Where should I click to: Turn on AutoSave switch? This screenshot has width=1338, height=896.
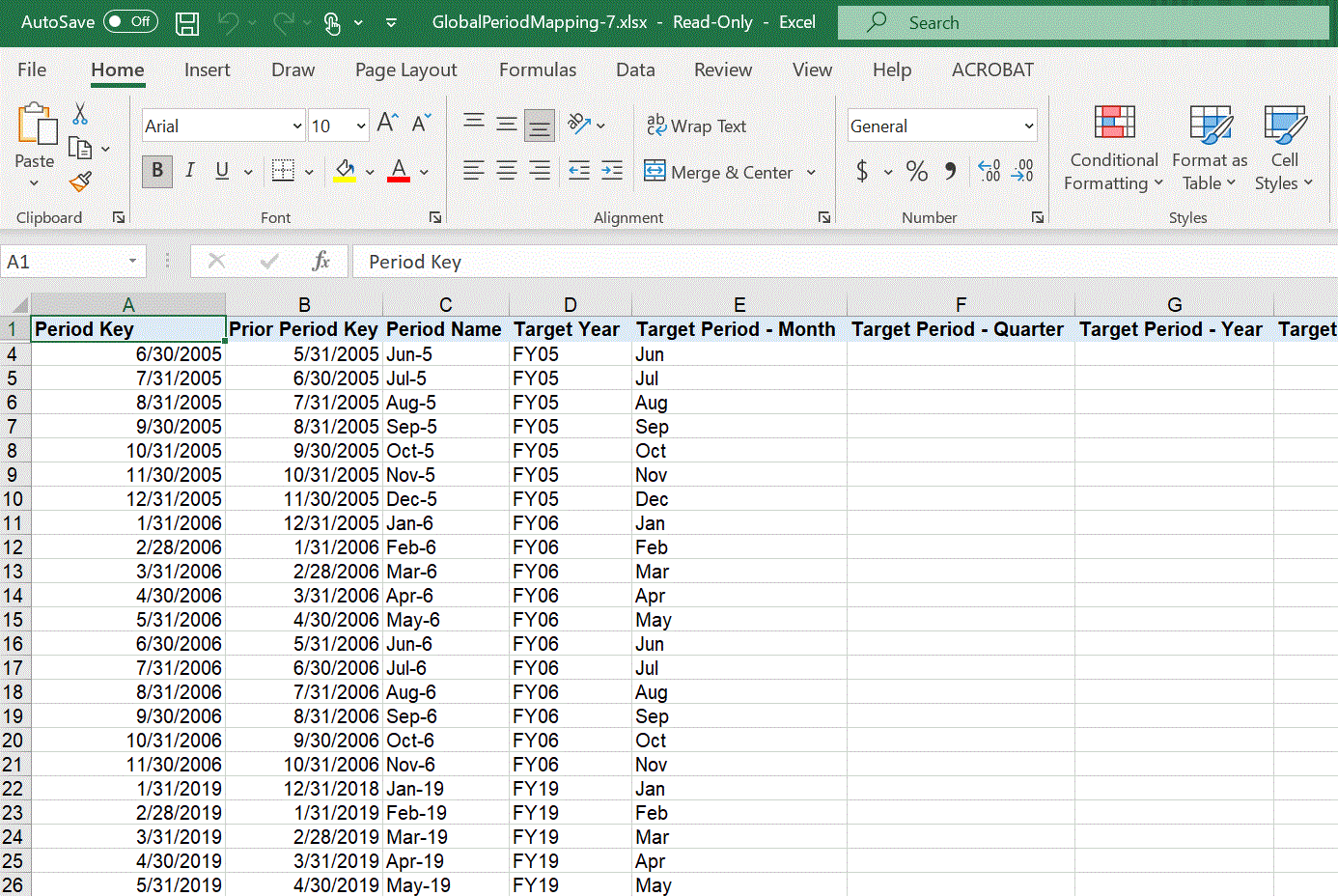coord(130,21)
